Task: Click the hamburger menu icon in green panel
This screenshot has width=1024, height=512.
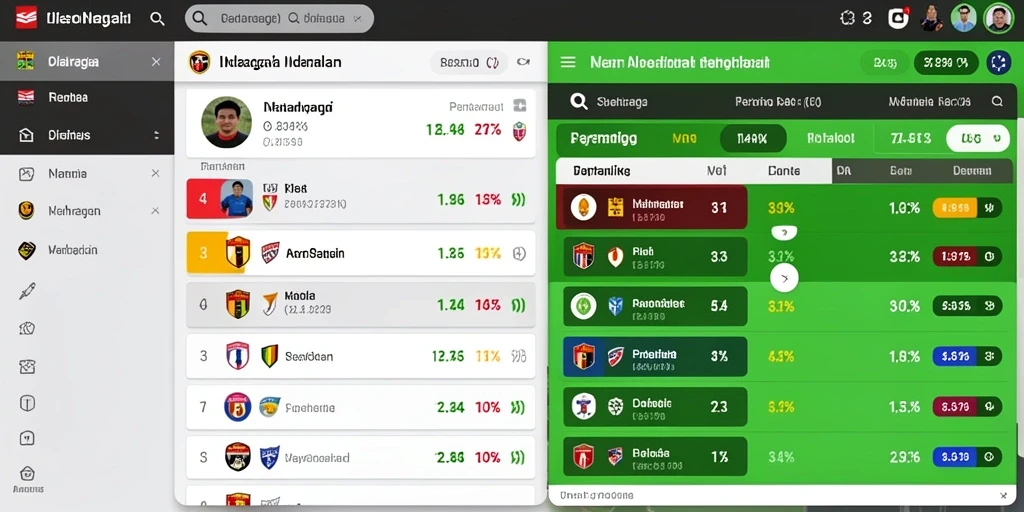Action: tap(568, 62)
